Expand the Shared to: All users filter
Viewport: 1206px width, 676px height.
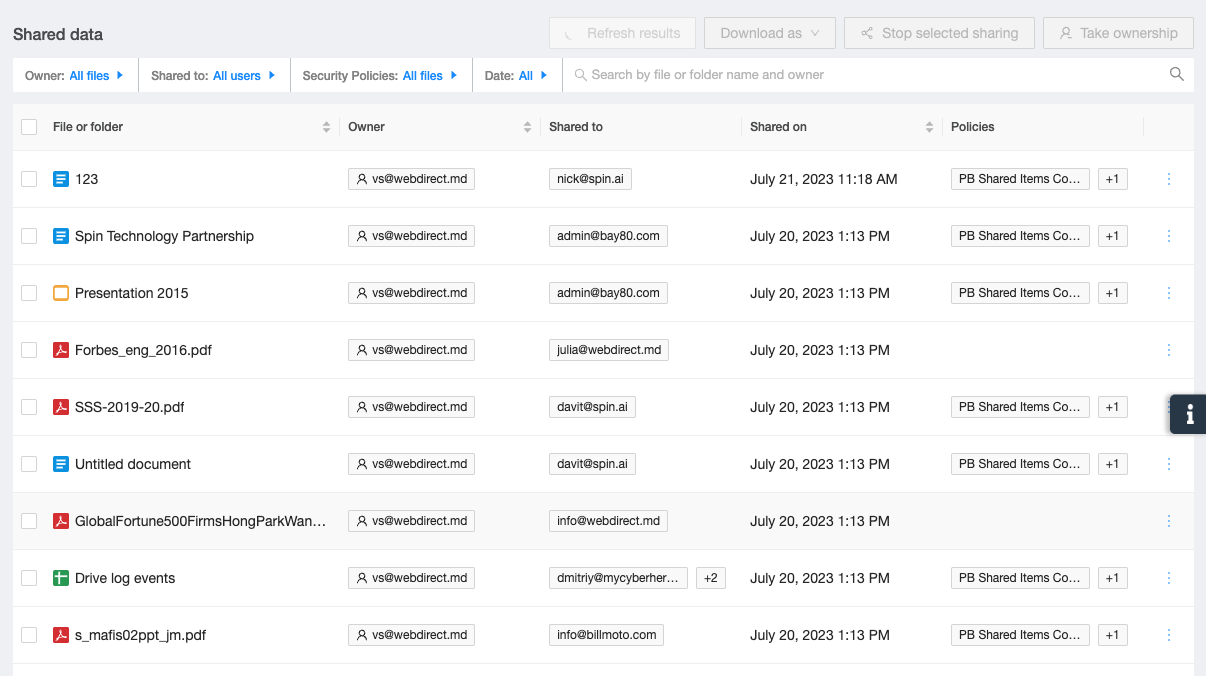[x=213, y=75]
